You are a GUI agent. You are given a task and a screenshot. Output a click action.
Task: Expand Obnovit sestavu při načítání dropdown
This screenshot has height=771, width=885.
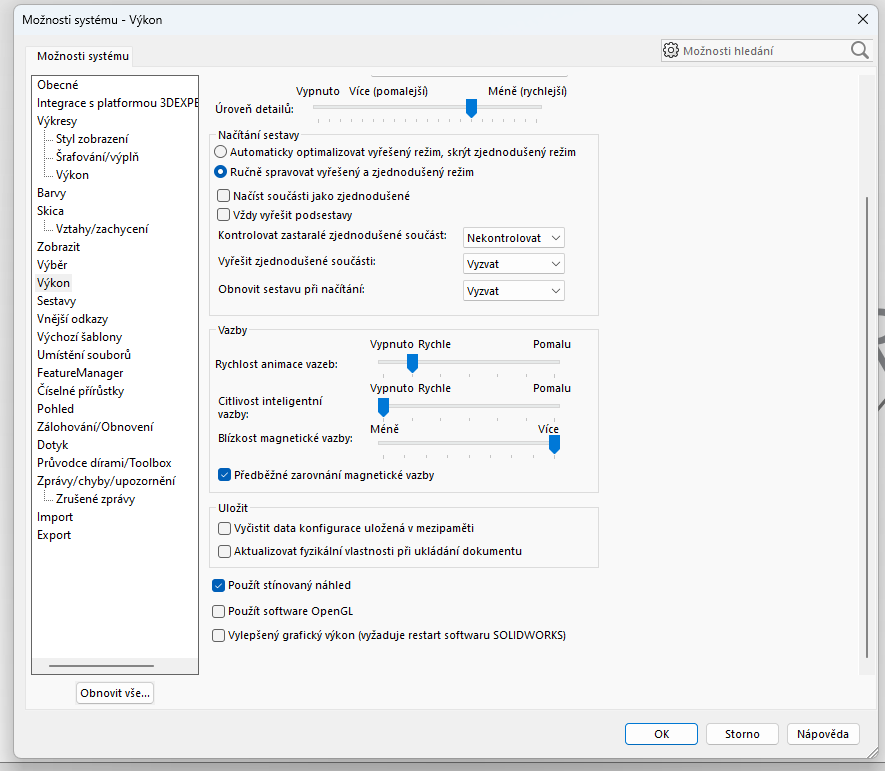(514, 290)
